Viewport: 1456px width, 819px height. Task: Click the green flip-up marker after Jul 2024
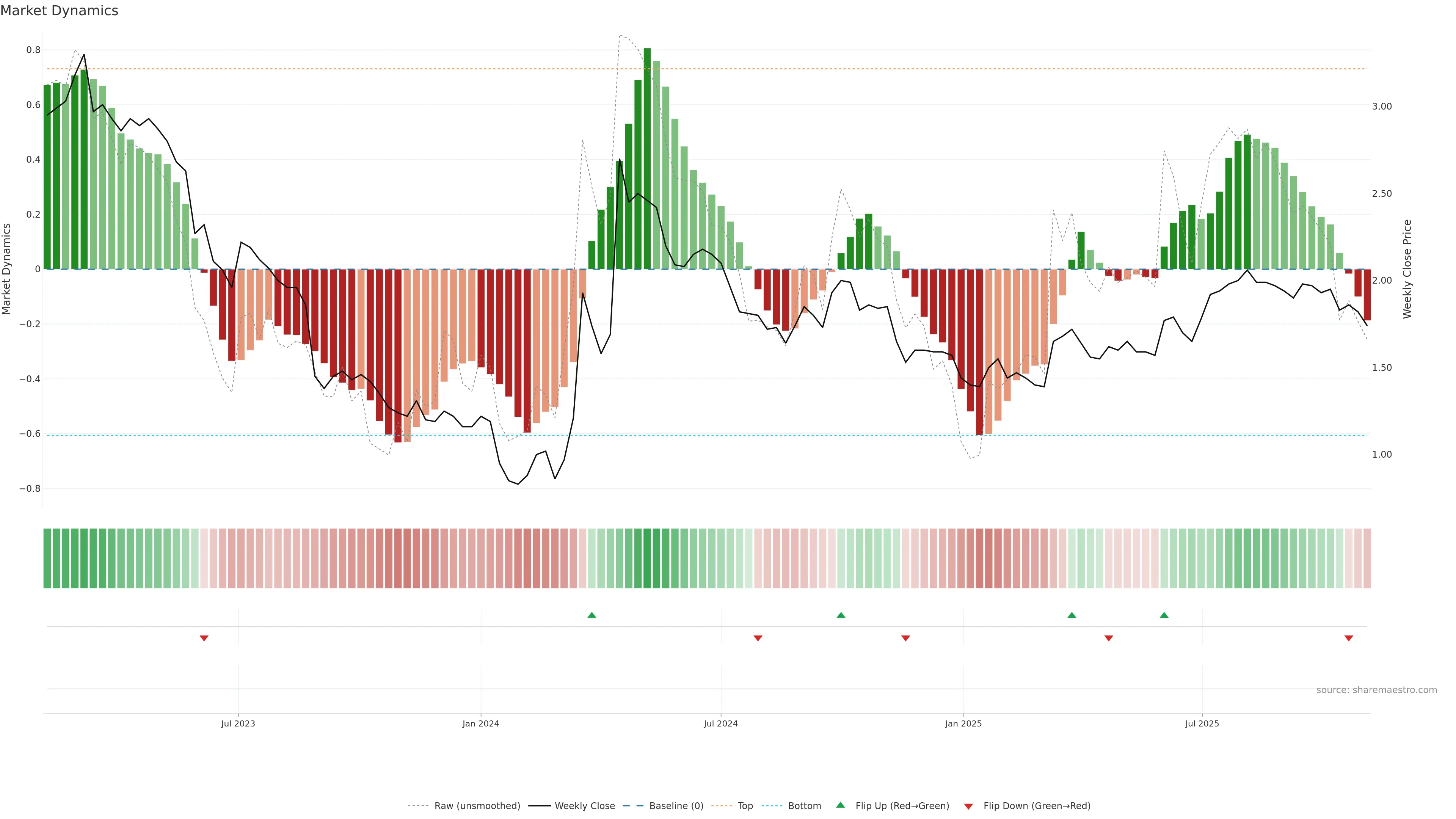(841, 615)
